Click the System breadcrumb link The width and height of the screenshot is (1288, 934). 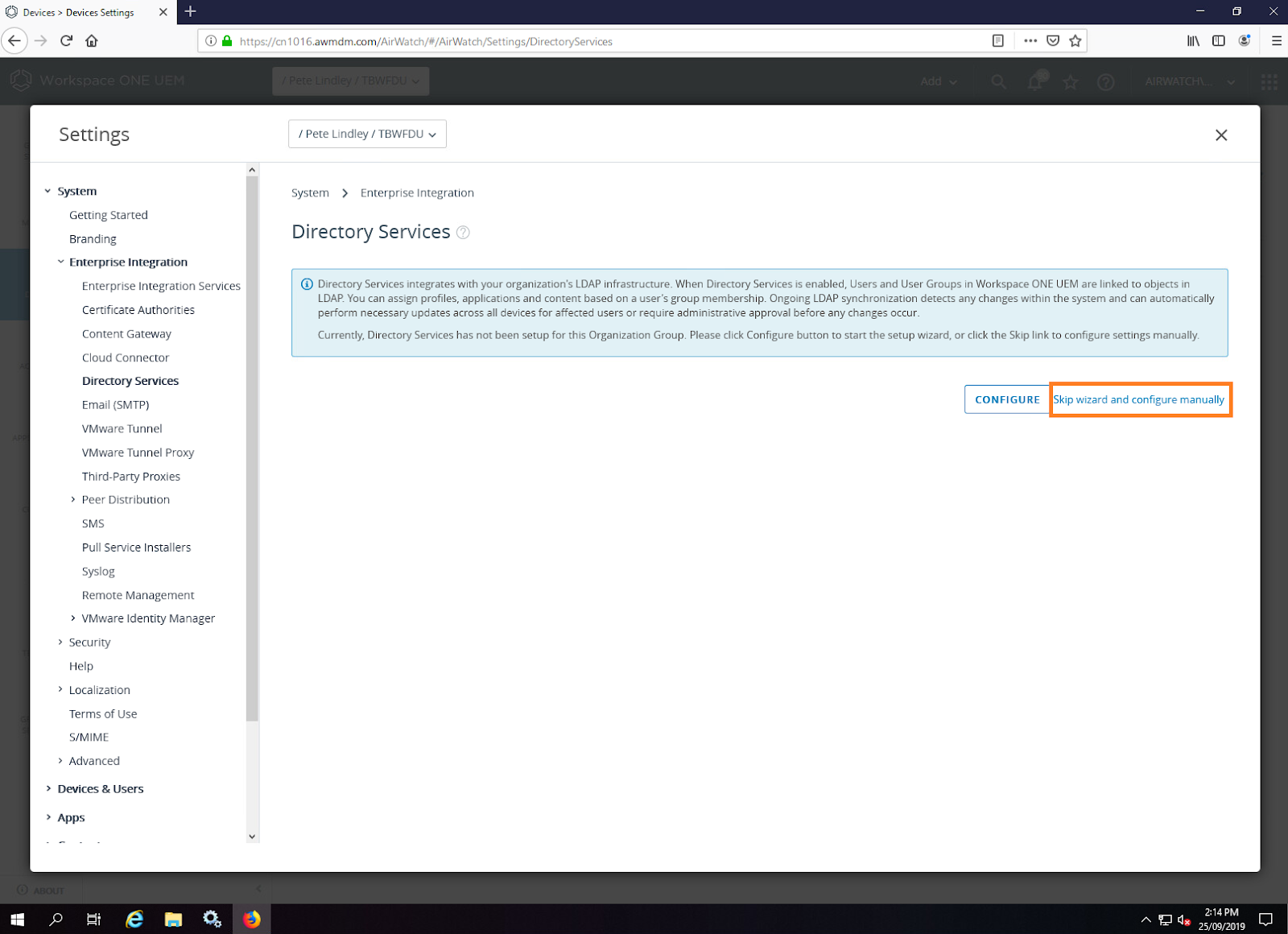pos(310,193)
